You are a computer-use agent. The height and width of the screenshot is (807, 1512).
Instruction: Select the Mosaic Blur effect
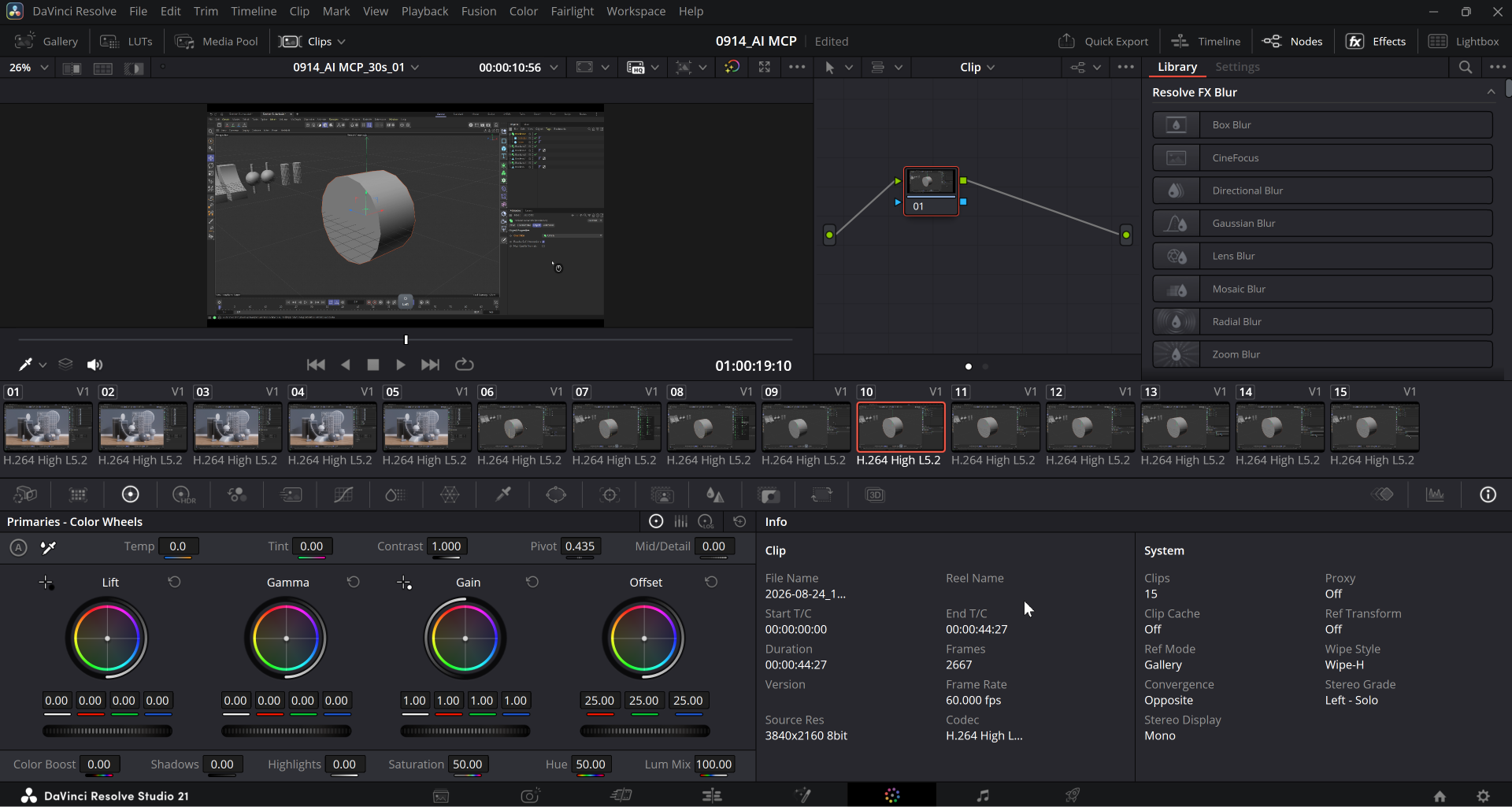[x=1322, y=289]
